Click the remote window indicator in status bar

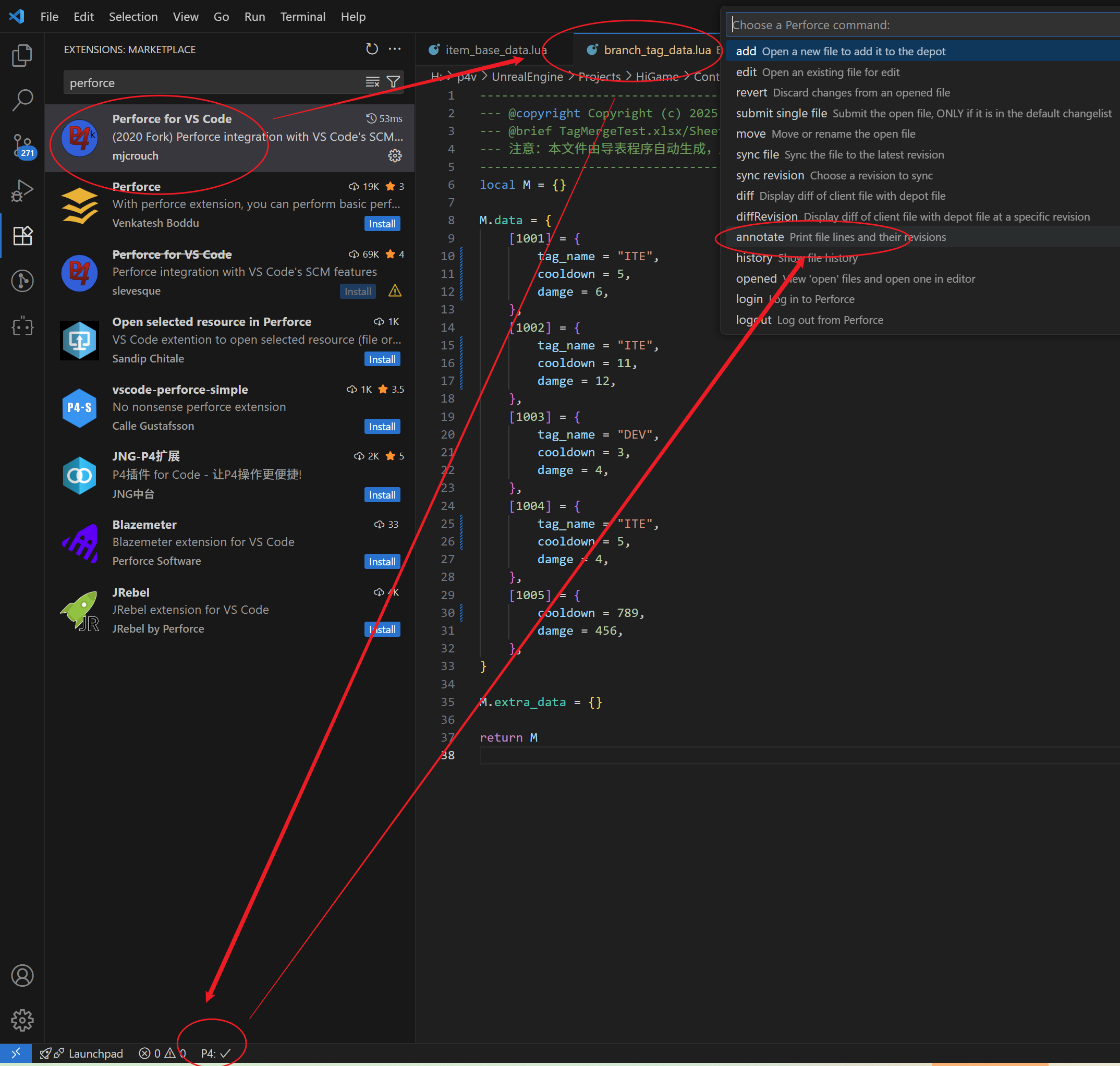coord(16,1052)
